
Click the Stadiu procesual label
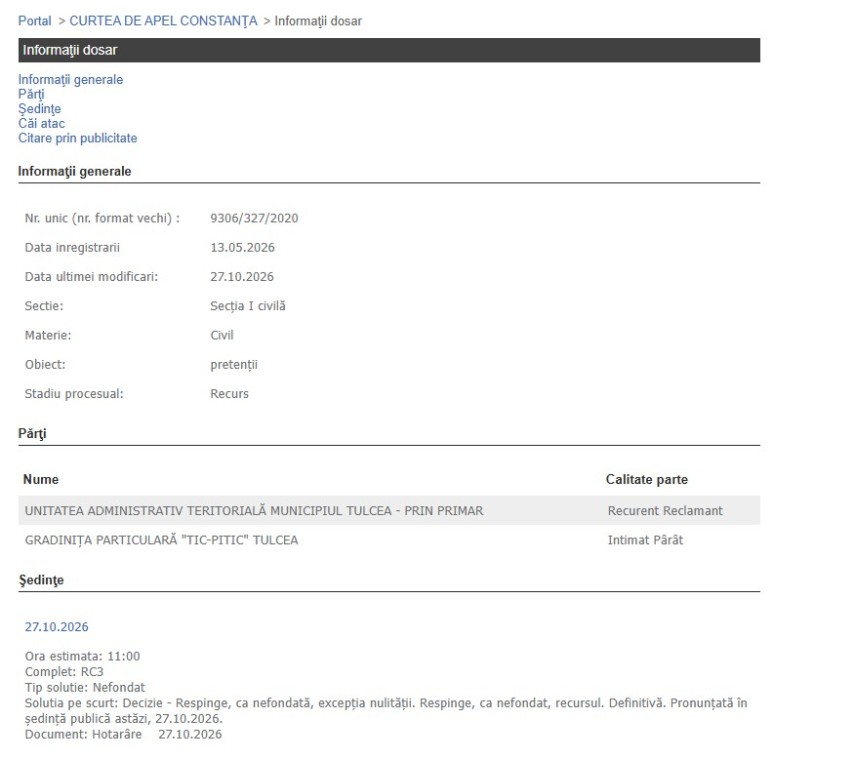[x=74, y=394]
